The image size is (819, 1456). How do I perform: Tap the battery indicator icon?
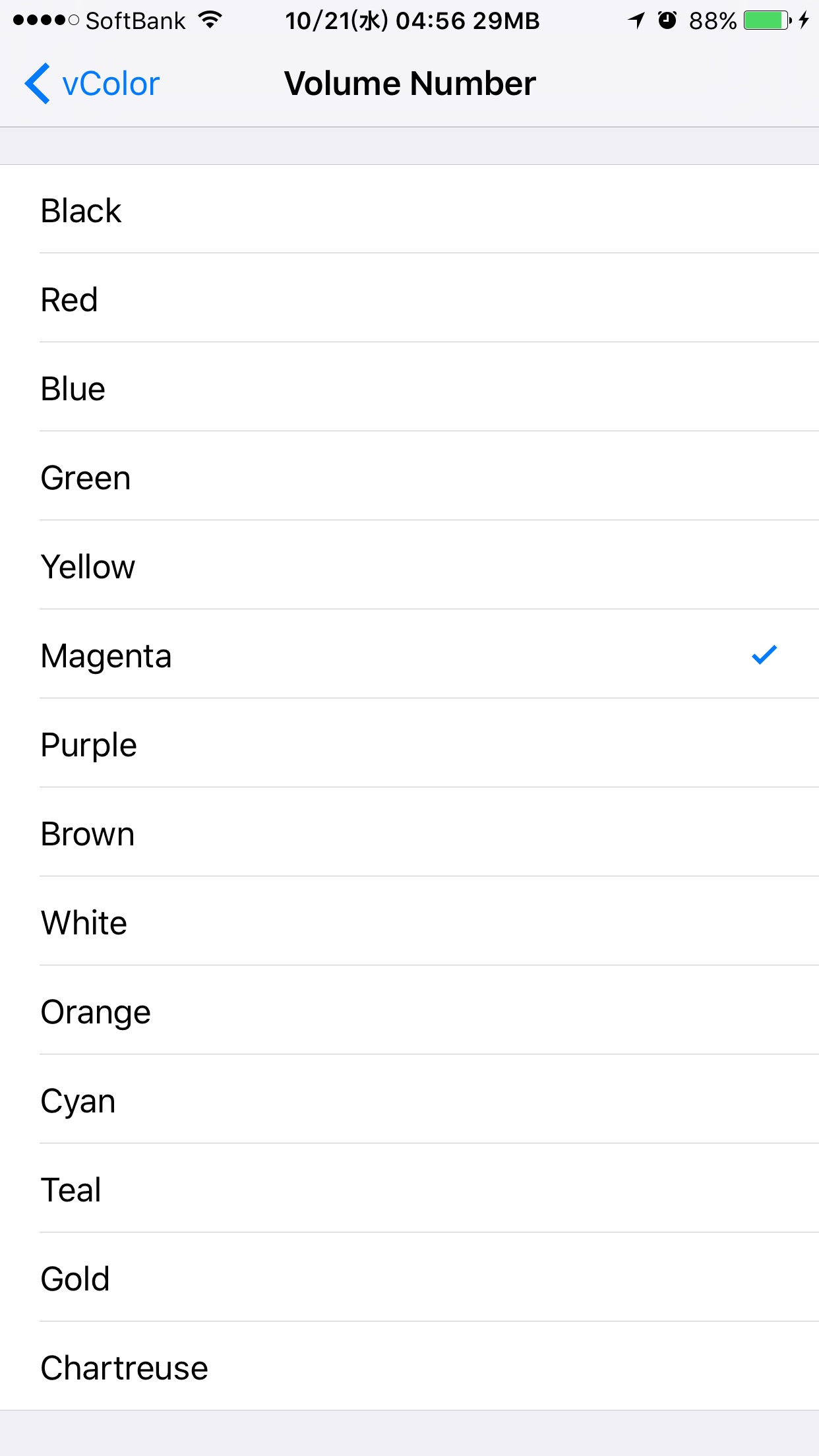[768, 20]
